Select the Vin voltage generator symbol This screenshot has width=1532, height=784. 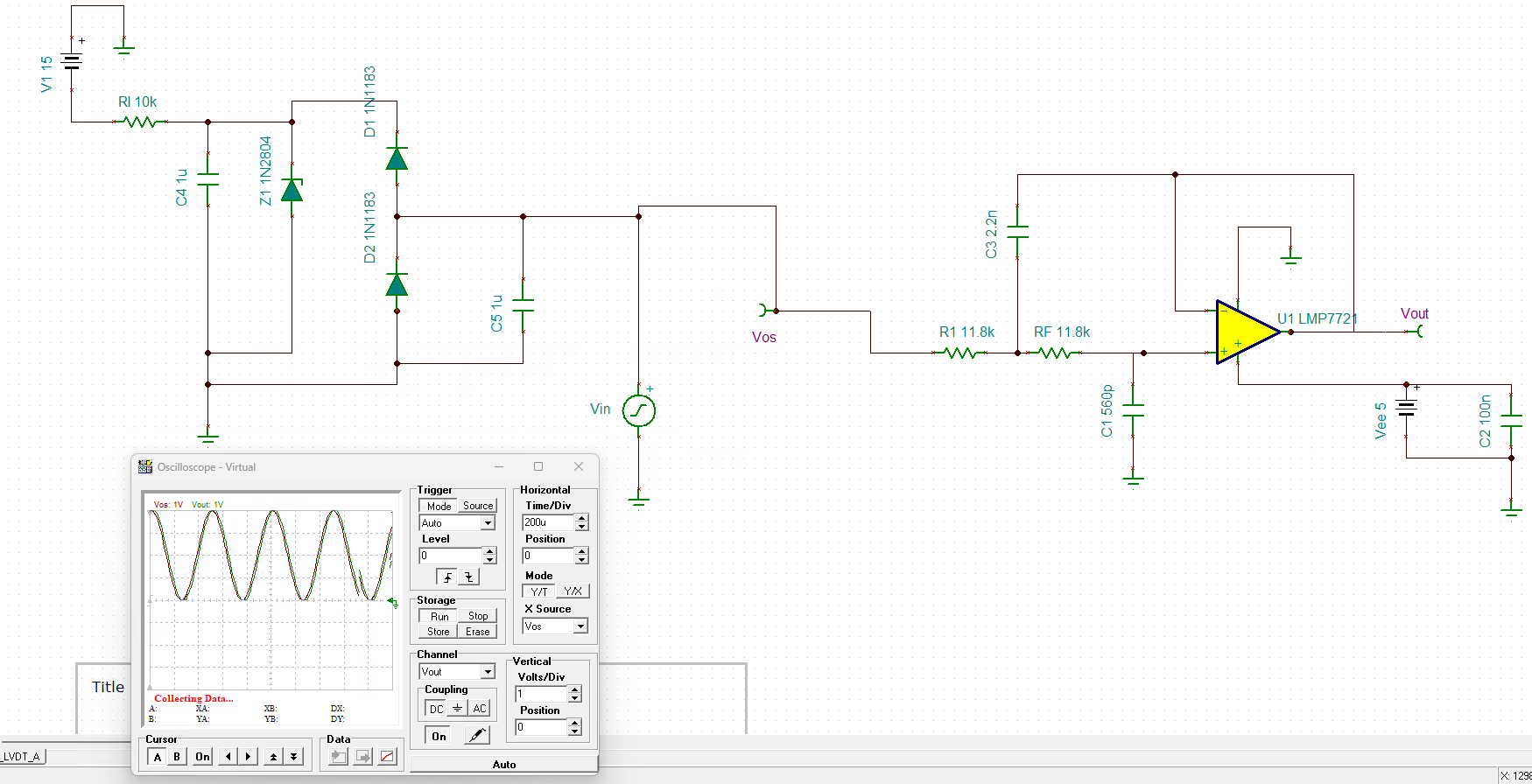639,410
